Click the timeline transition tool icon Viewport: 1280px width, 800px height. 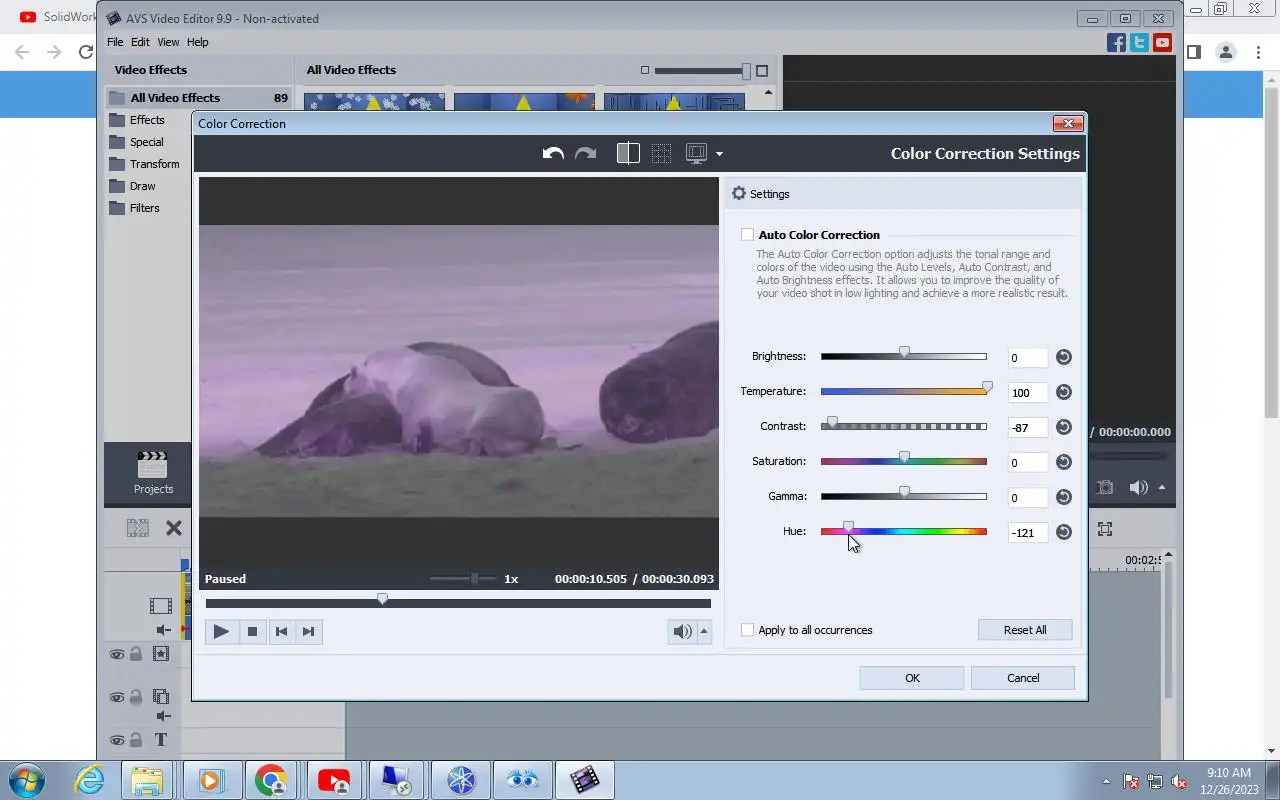[138, 528]
